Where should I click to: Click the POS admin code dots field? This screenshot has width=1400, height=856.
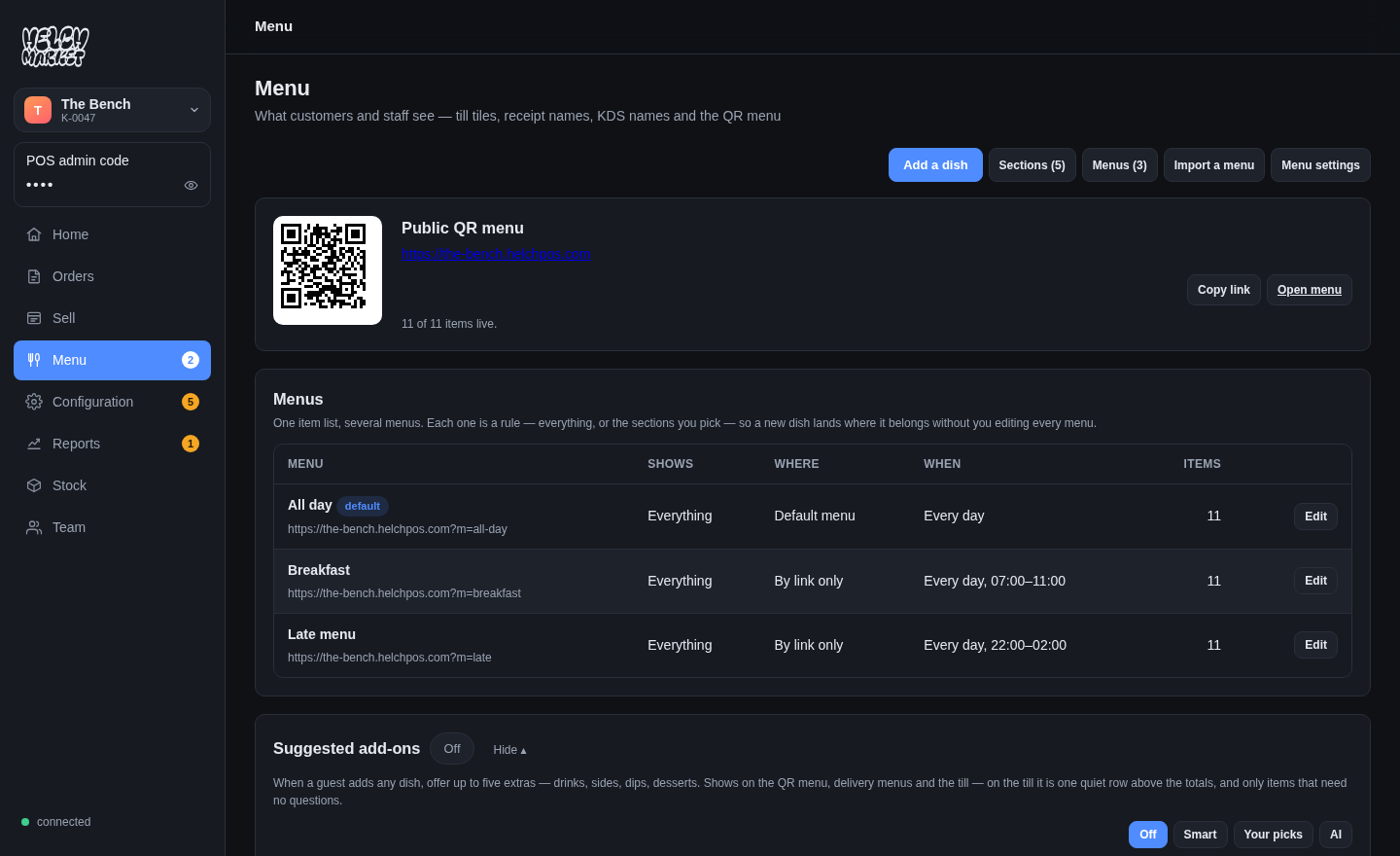[40, 185]
